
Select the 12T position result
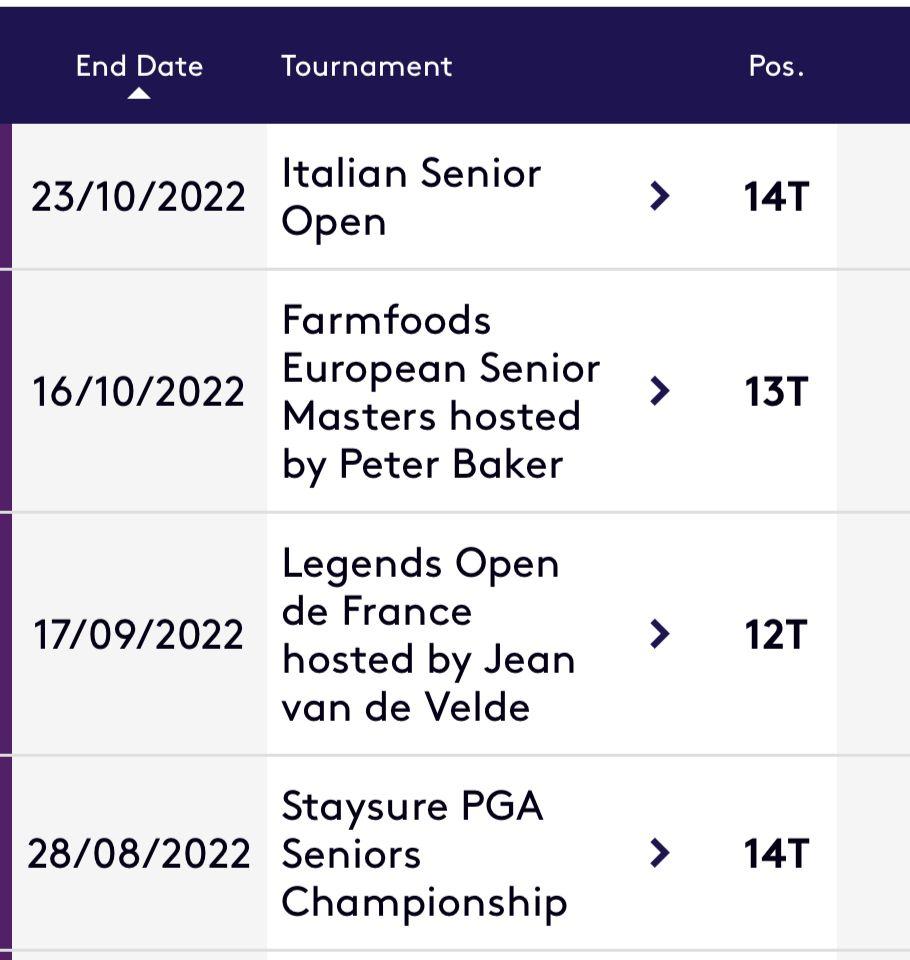click(x=776, y=635)
